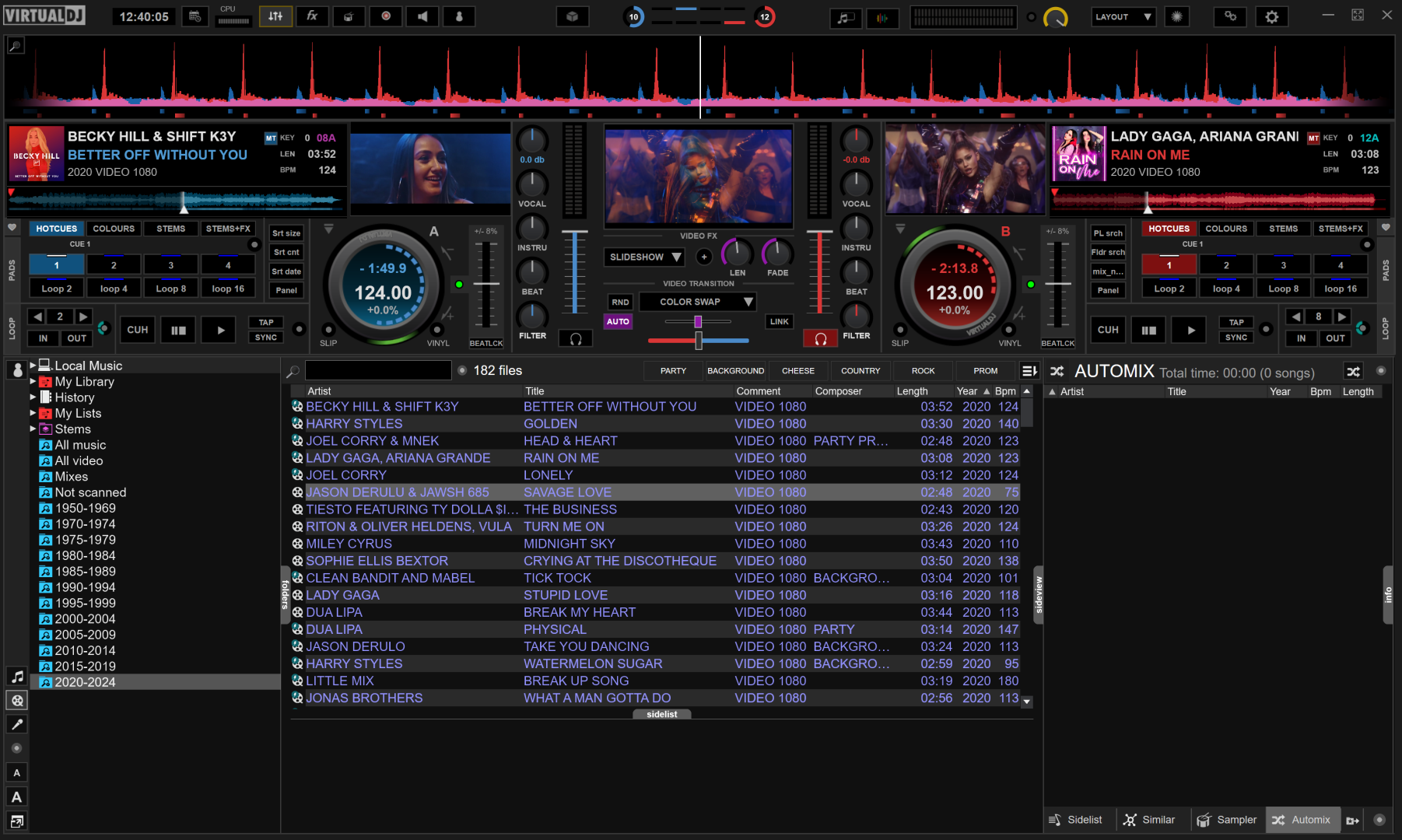Click TAP button on deck B
The height and width of the screenshot is (840, 1402).
pos(1236,322)
